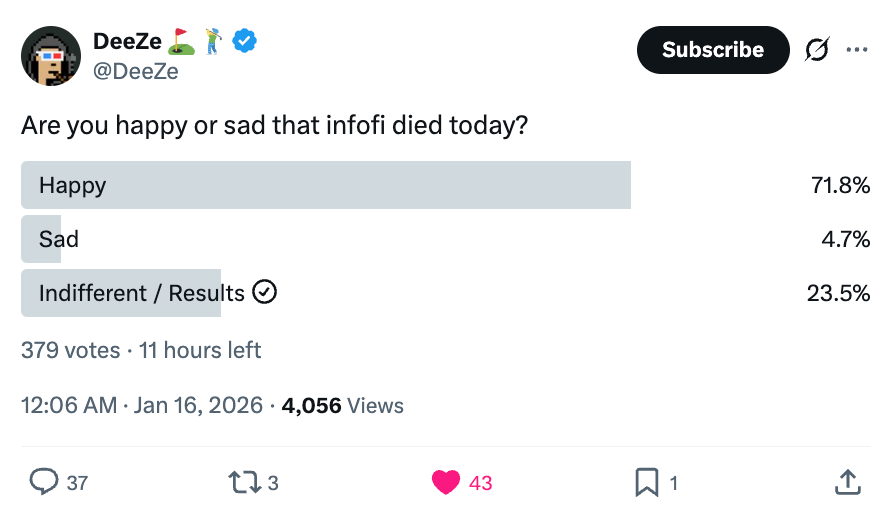Click the blue verified badge

246,41
